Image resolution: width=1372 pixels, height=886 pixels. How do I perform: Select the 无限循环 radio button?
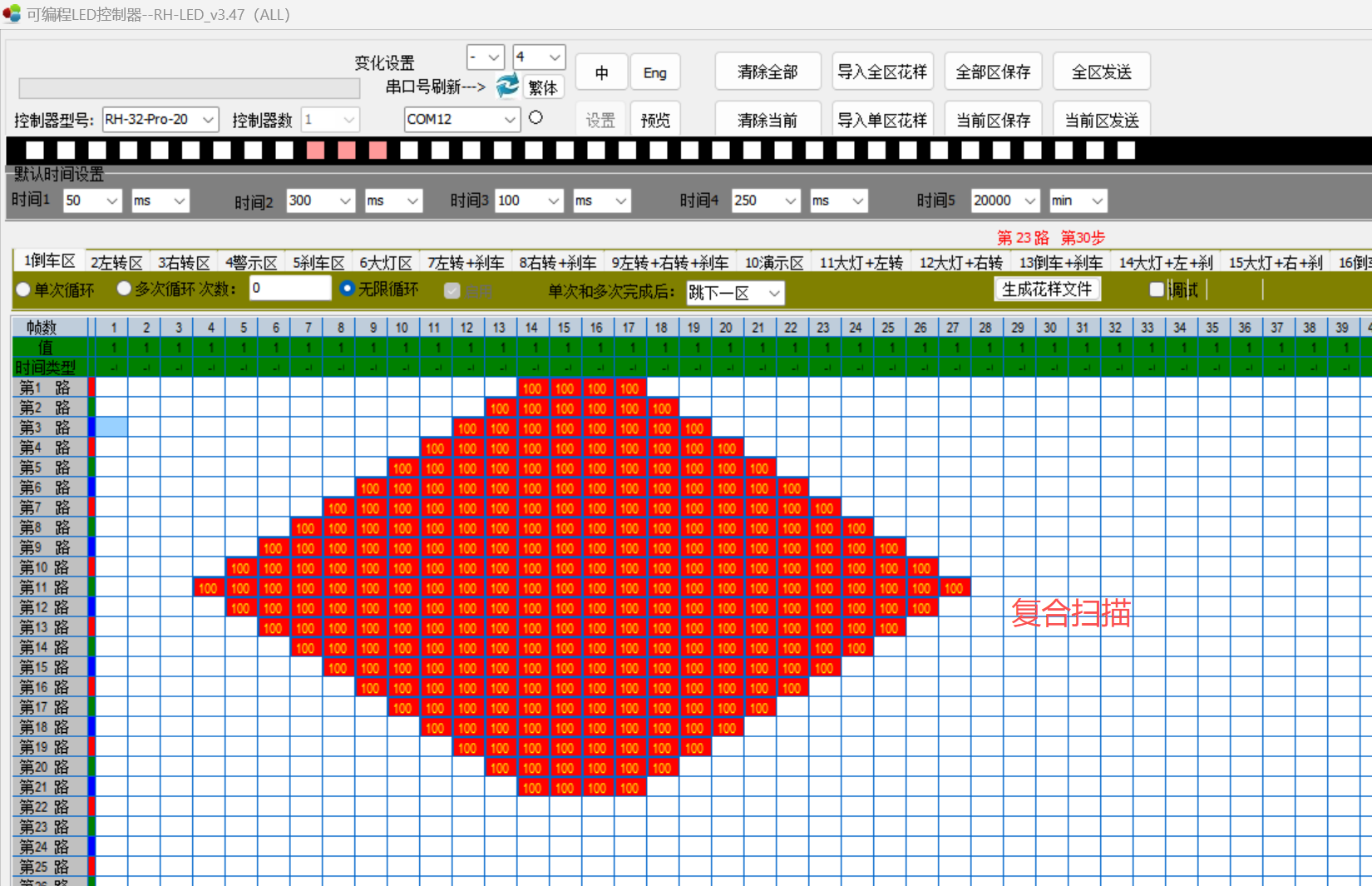pos(348,289)
